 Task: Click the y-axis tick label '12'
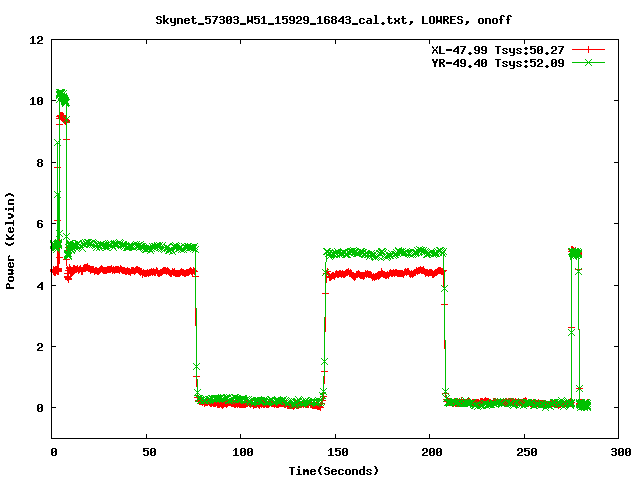36,40
